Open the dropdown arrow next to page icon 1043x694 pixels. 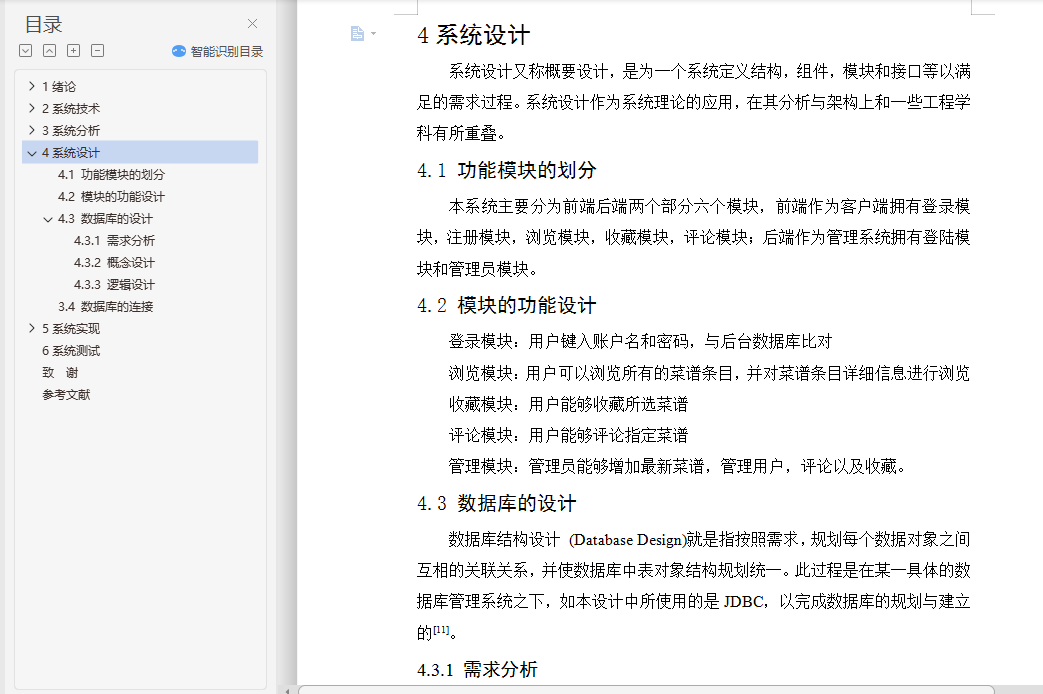click(x=373, y=33)
